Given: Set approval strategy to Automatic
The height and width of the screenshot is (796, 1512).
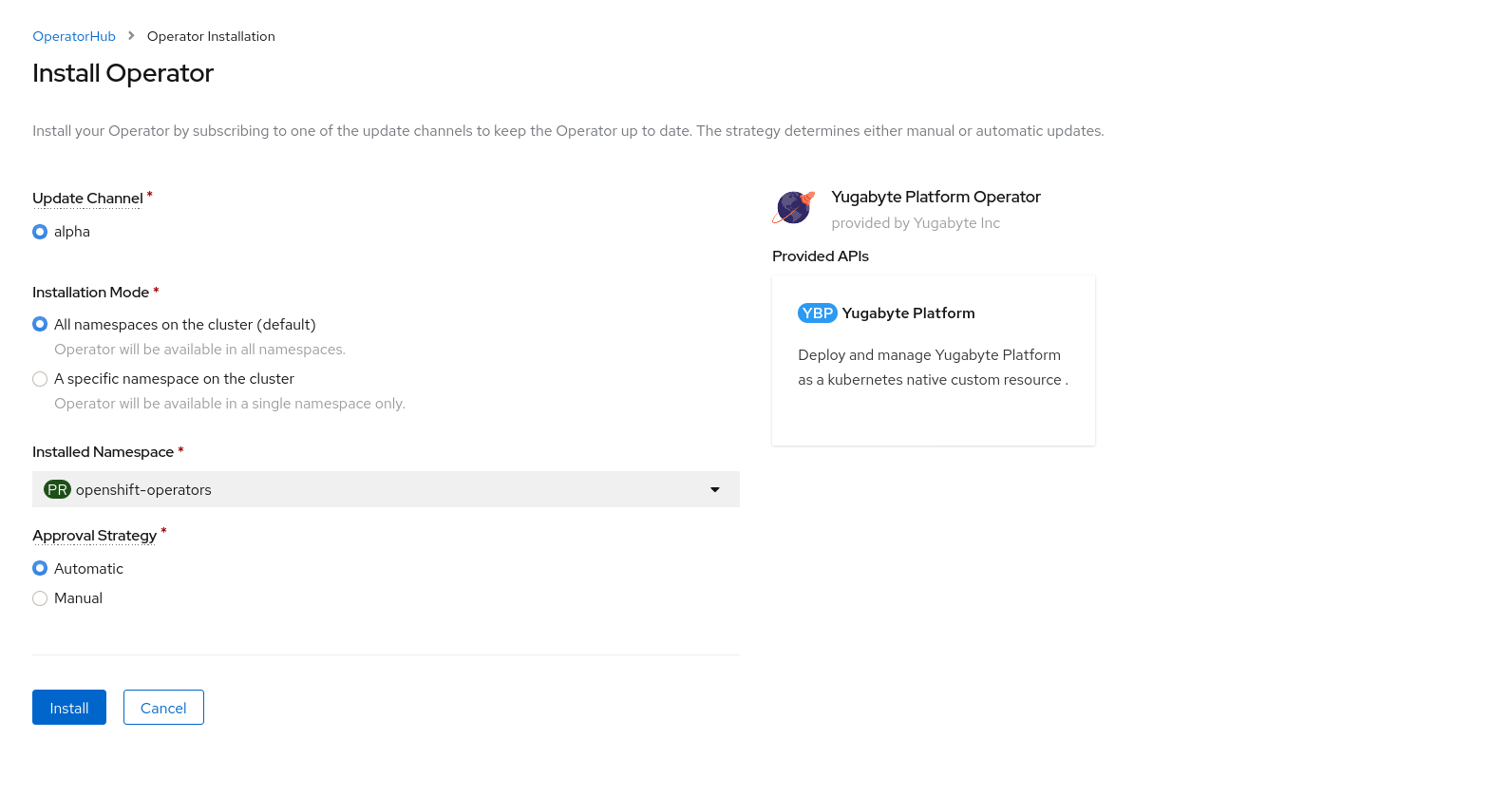Looking at the screenshot, I should [40, 569].
